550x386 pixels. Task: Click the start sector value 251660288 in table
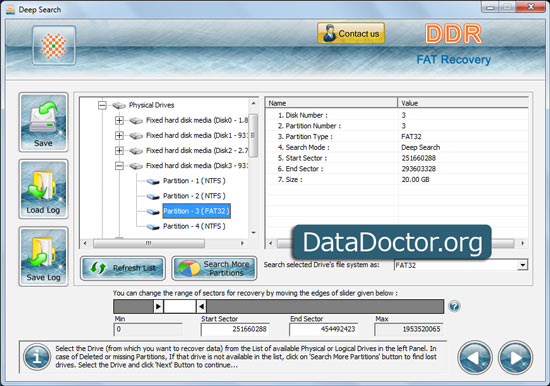click(x=418, y=158)
